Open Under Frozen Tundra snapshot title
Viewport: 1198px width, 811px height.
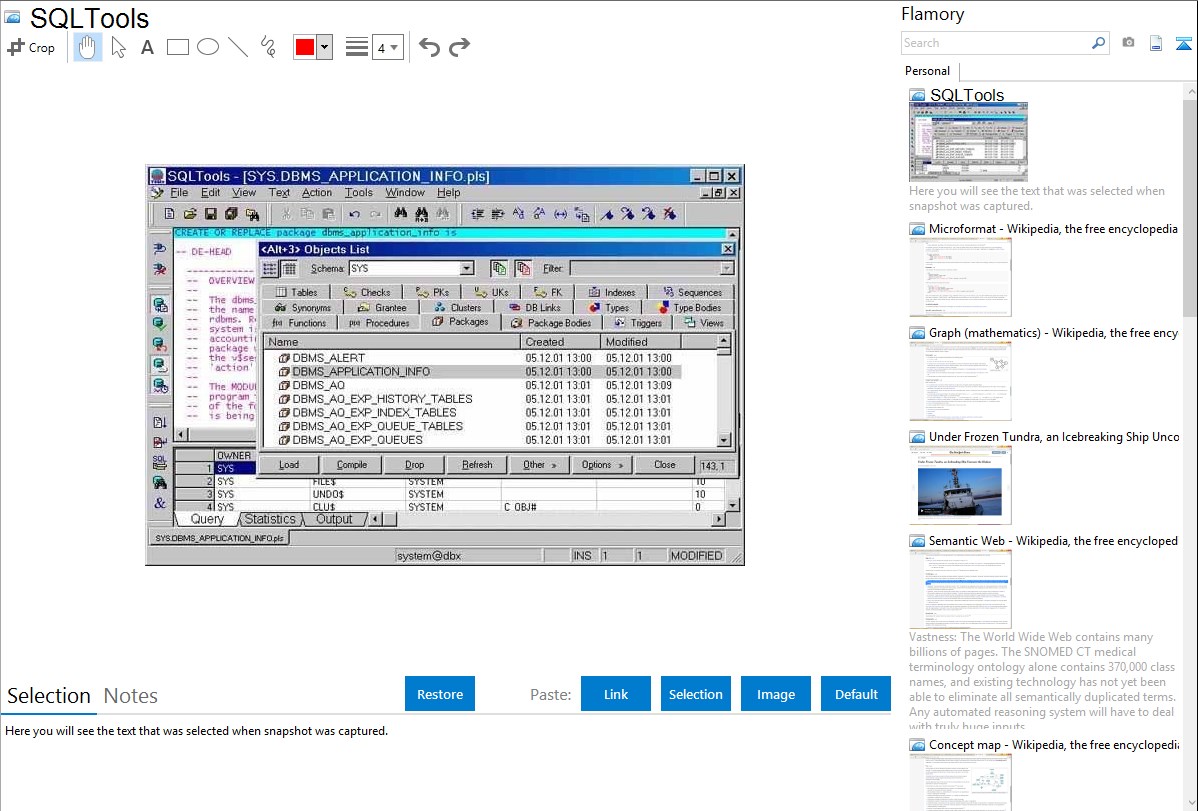click(x=1054, y=436)
